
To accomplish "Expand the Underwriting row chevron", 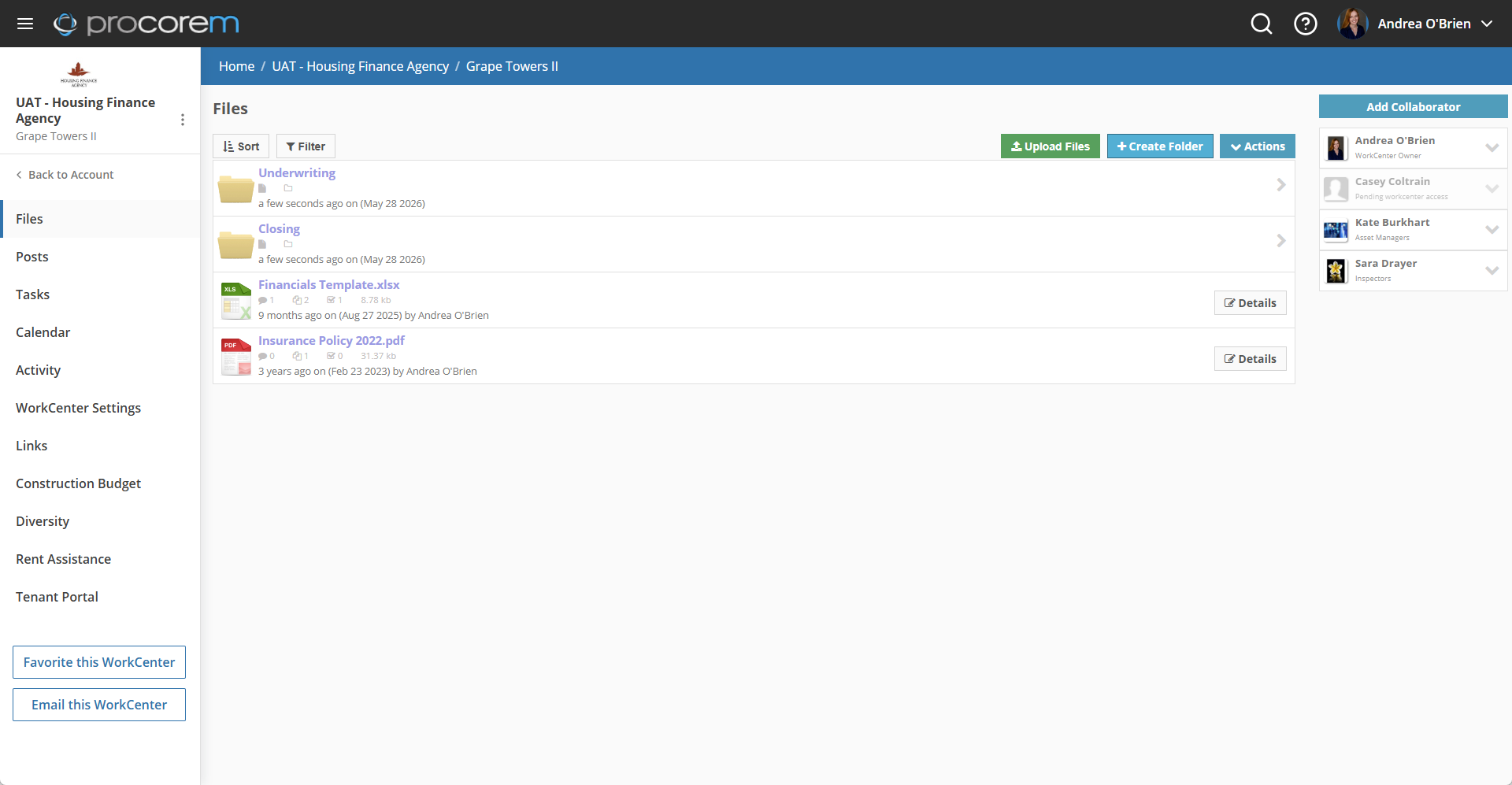I will (x=1280, y=185).
